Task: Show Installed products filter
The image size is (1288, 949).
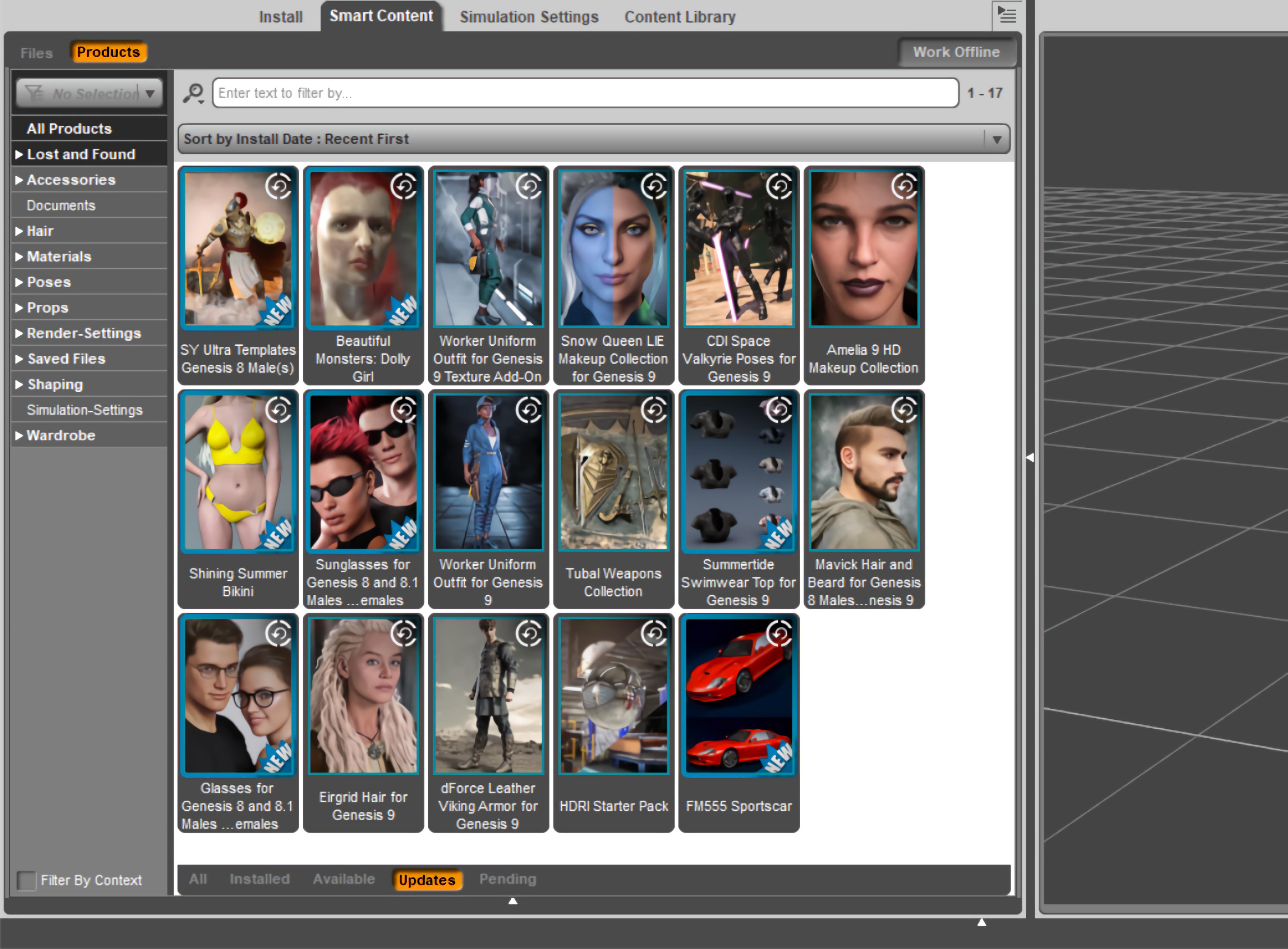Action: click(260, 879)
